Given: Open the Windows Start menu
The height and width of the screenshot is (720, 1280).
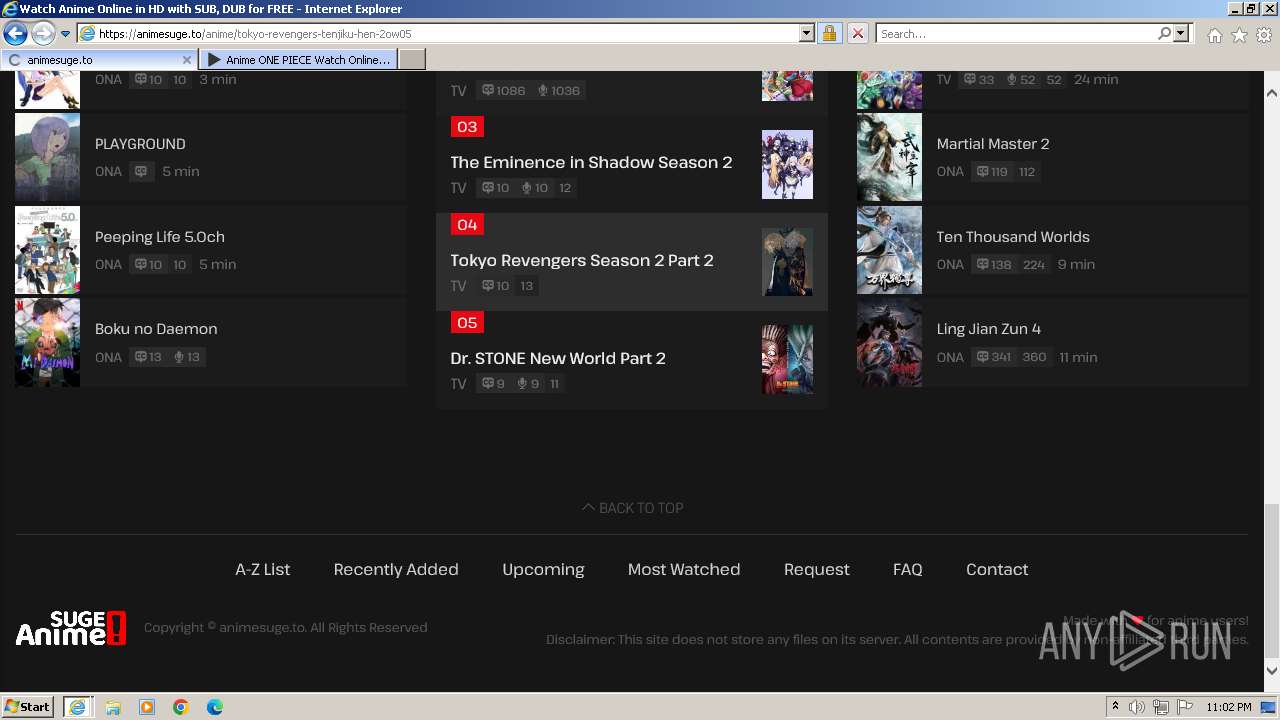Looking at the screenshot, I should (28, 706).
